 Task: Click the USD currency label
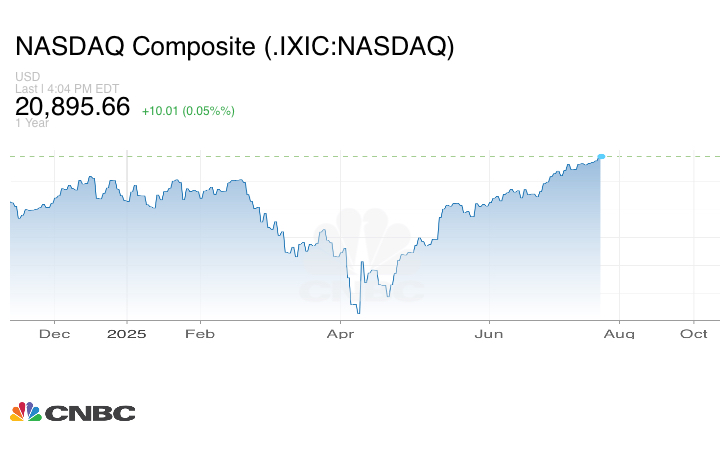click(x=27, y=77)
